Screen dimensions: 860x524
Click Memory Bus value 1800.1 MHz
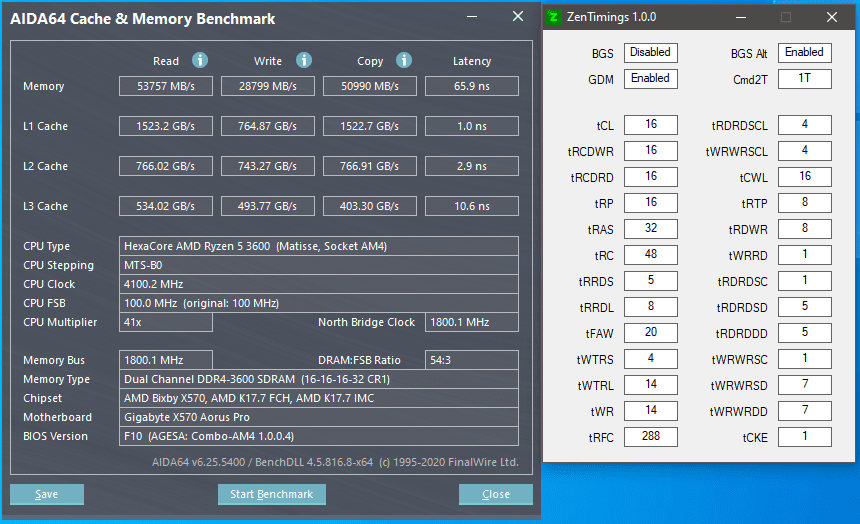point(166,360)
